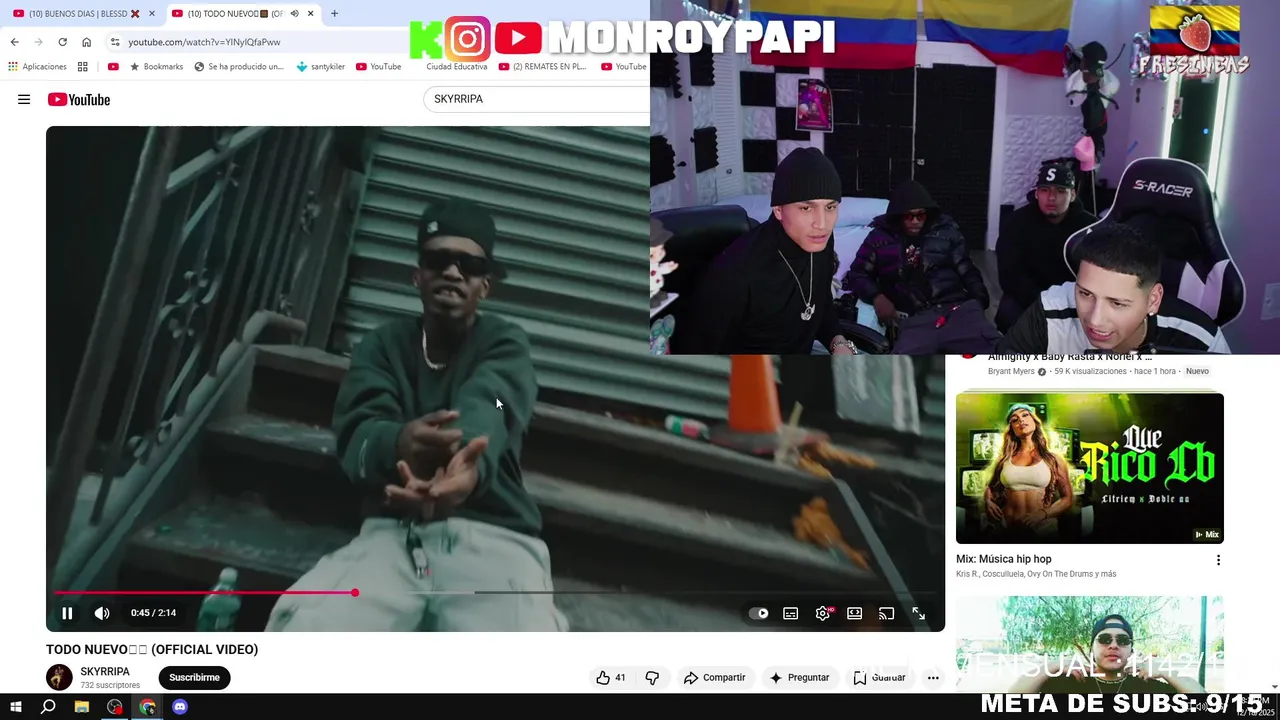
Task: Open Aplicaciones in bookmarks bar
Action: pyautogui.click(x=37, y=66)
